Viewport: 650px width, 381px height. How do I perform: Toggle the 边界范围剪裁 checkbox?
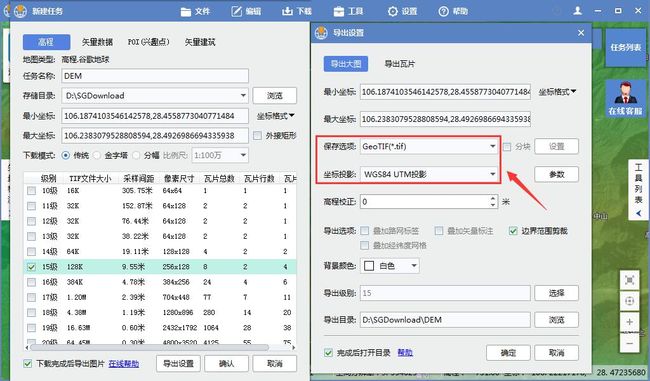[x=513, y=231]
